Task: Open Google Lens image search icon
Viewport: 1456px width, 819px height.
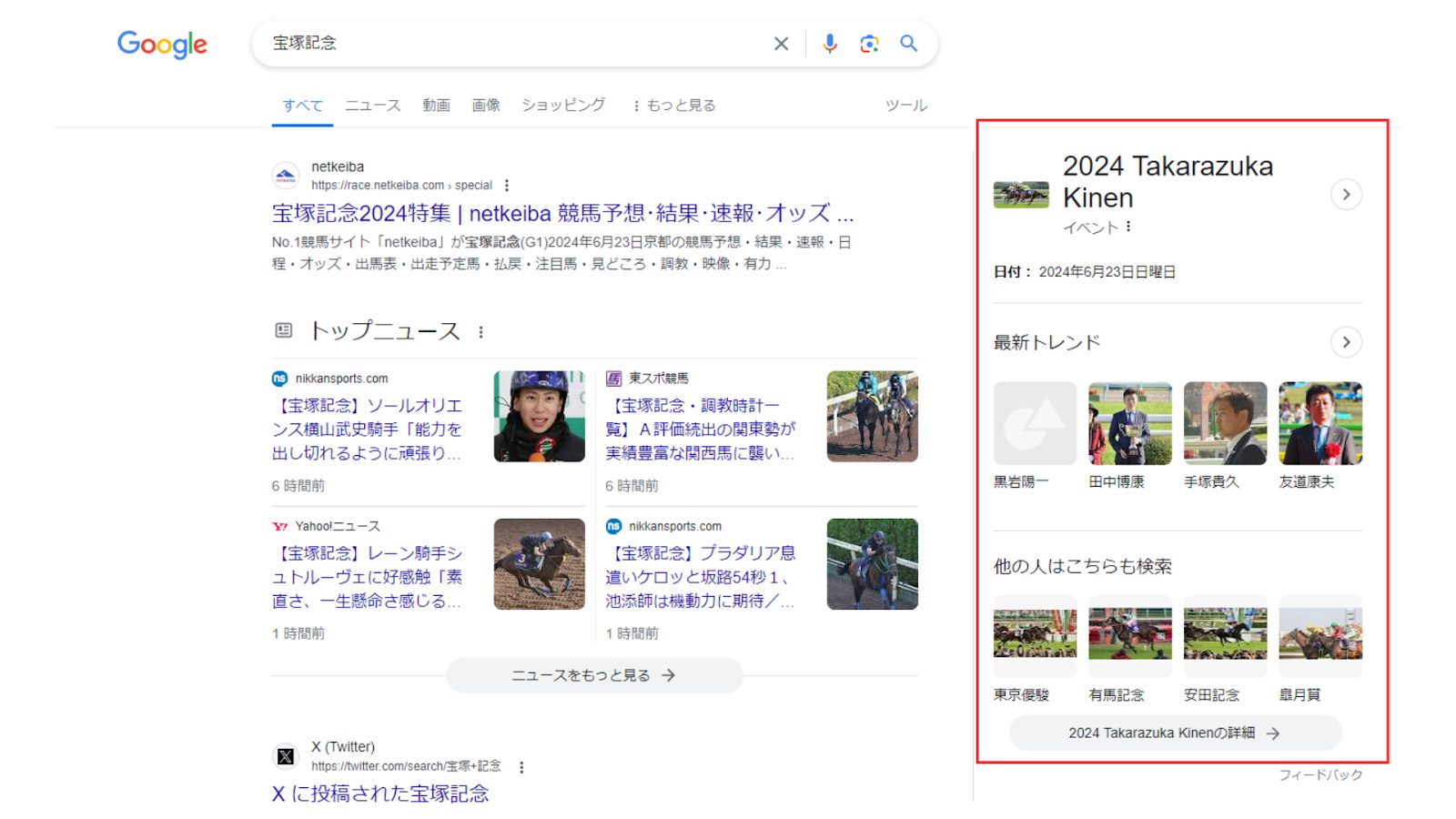Action: 869,44
